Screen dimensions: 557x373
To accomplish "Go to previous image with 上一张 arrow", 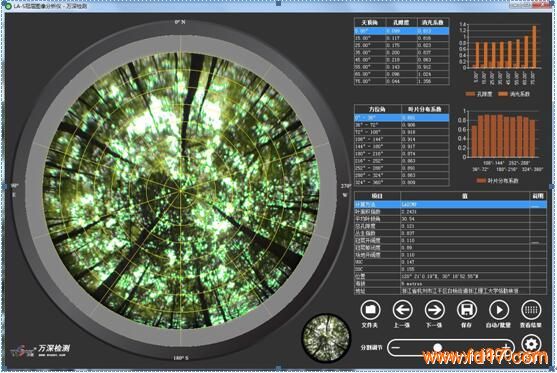I will pyautogui.click(x=402, y=310).
